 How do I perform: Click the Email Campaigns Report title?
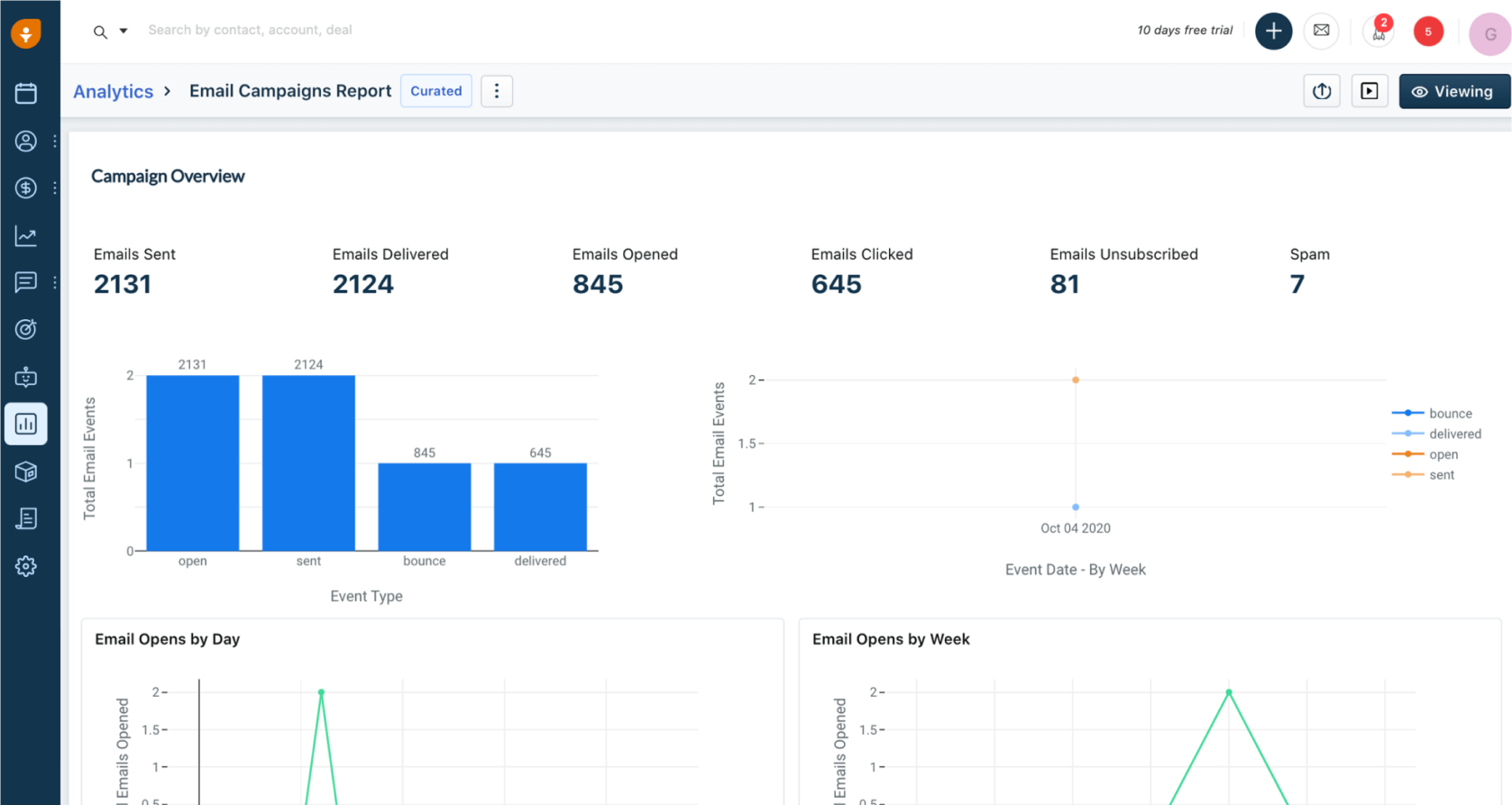click(290, 91)
